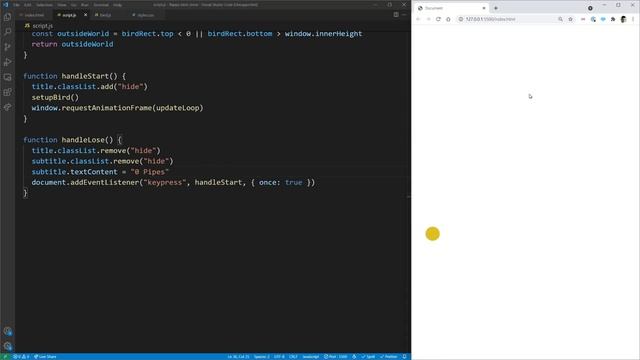Click the Chrome back arrow
Viewport: 640px width, 360px height.
(x=418, y=19)
